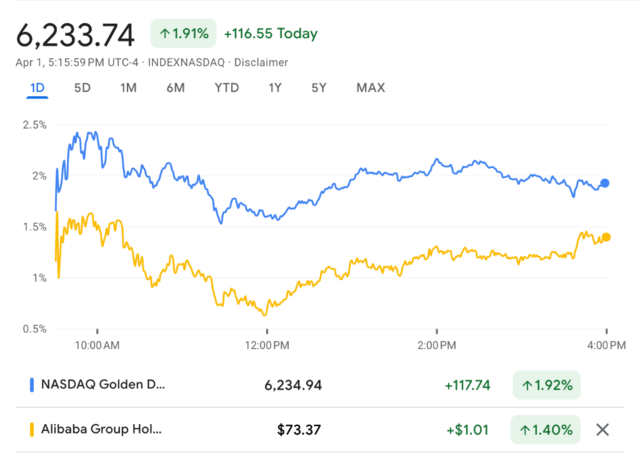Image resolution: width=640 pixels, height=461 pixels.
Task: Switch chart to YTD view
Action: point(226,88)
